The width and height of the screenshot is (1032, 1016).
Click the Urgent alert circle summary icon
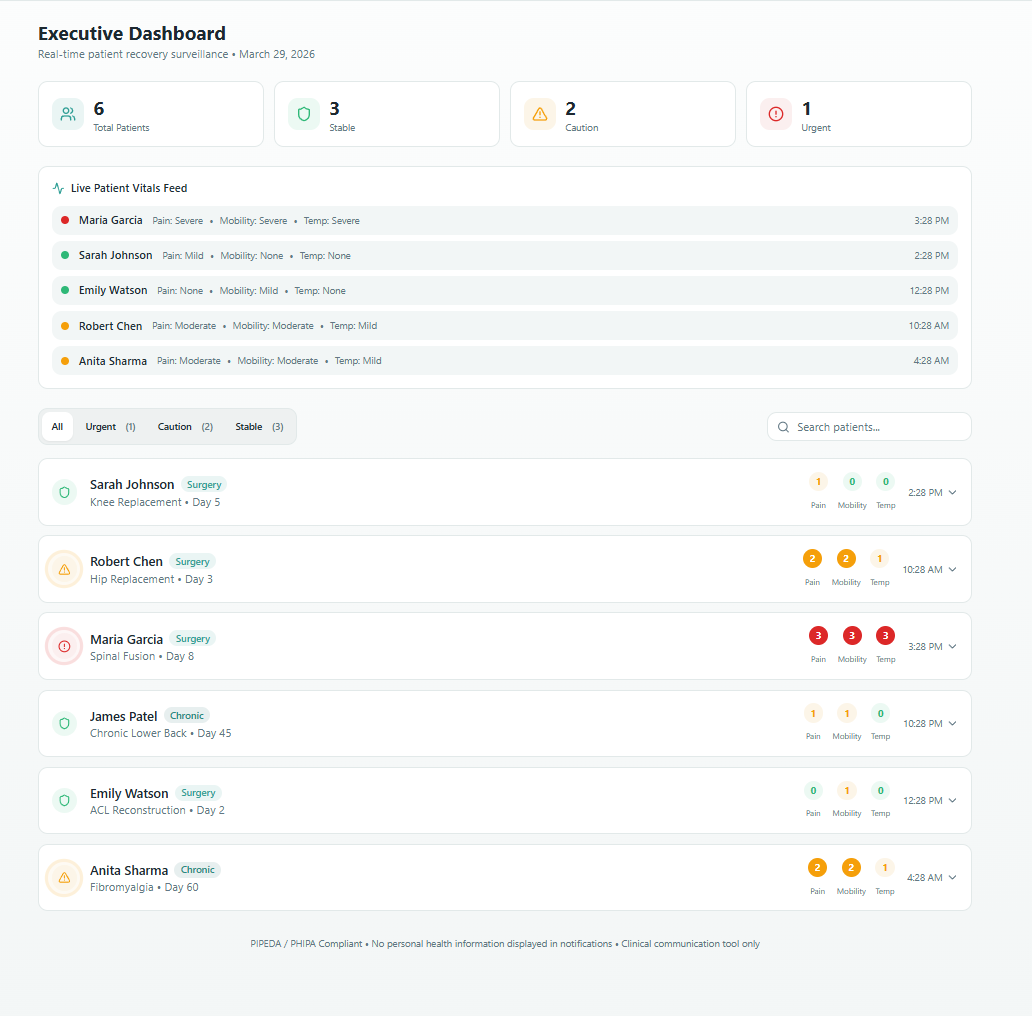[x=776, y=114]
